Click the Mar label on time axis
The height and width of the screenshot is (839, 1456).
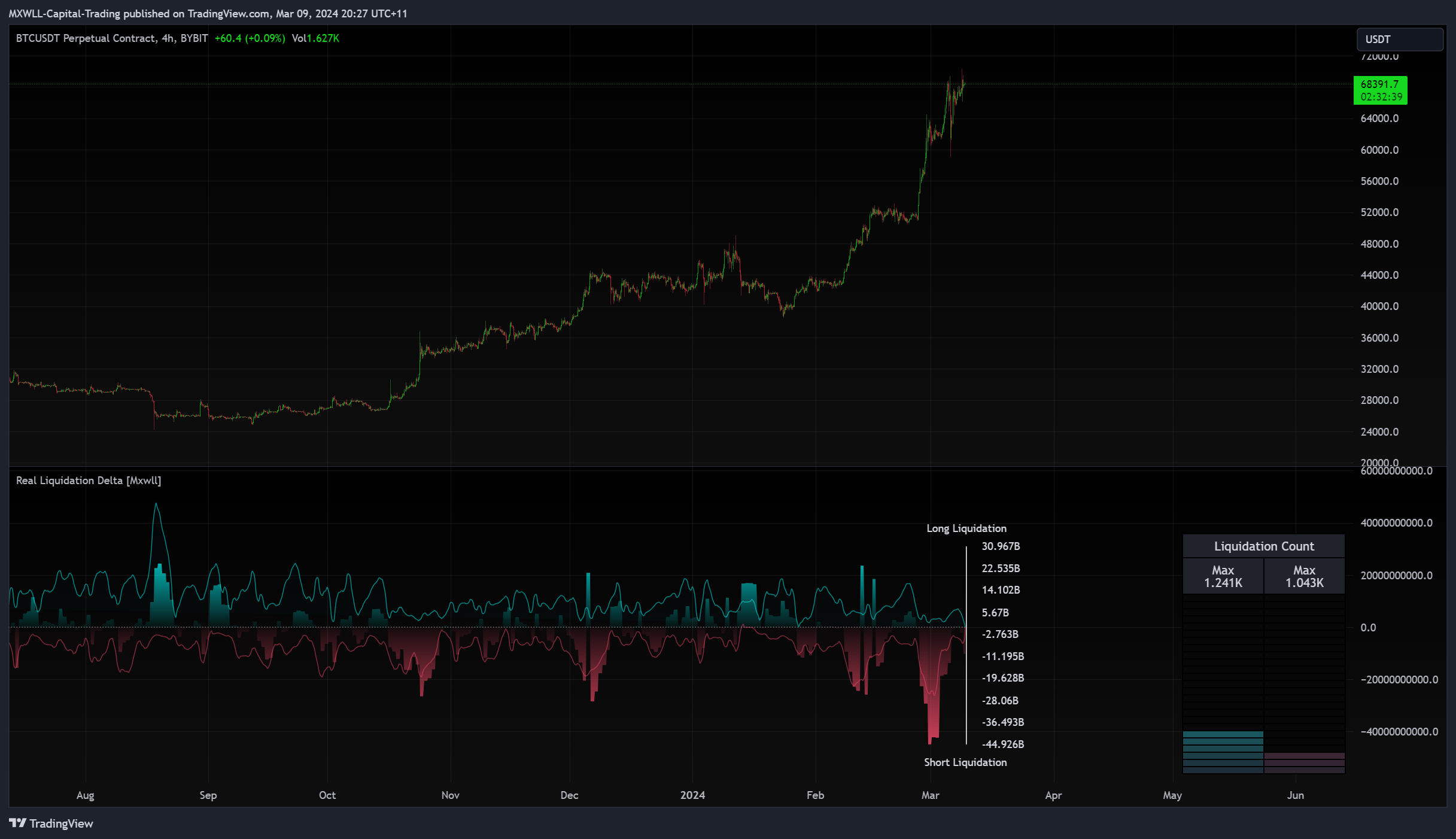point(931,795)
